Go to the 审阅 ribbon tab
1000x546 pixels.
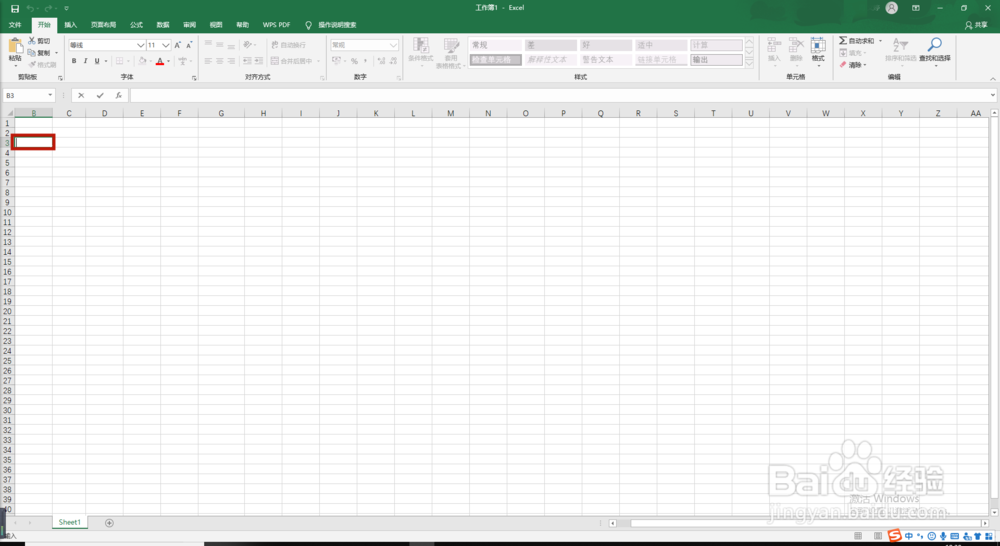point(189,25)
